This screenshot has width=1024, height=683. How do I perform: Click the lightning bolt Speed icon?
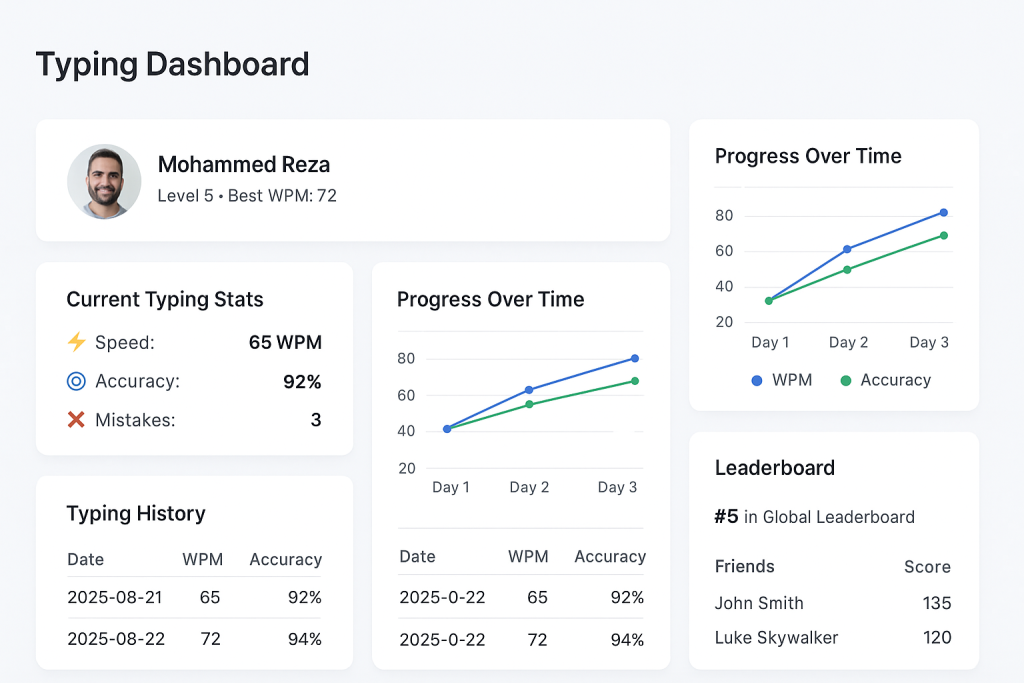(76, 342)
